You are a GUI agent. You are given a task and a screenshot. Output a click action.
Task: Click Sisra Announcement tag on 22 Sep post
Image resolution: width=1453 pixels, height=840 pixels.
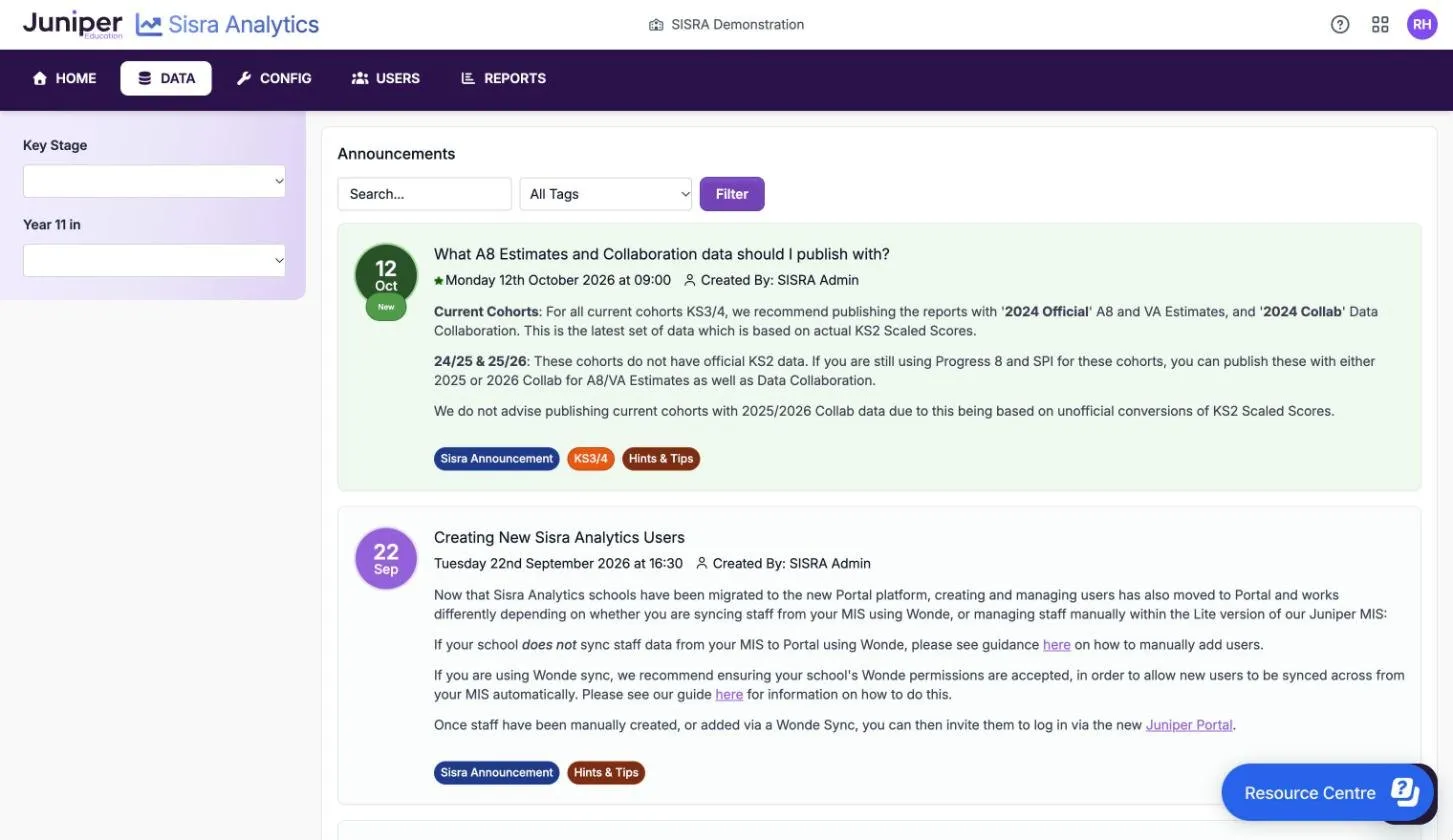click(497, 773)
